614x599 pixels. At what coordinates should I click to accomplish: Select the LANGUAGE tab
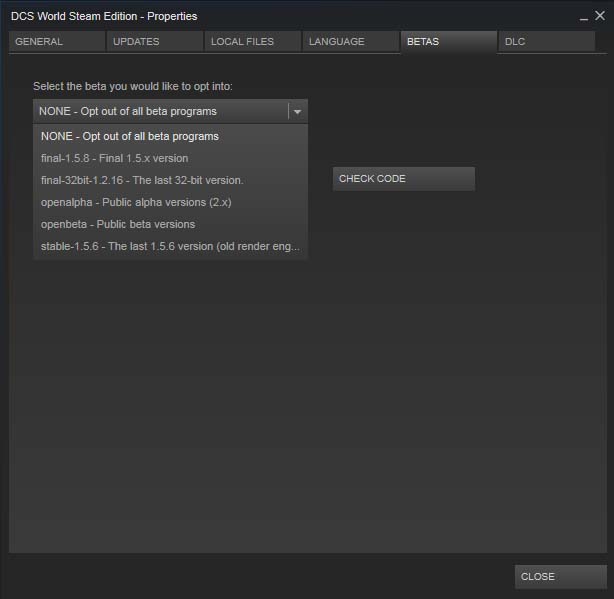351,41
